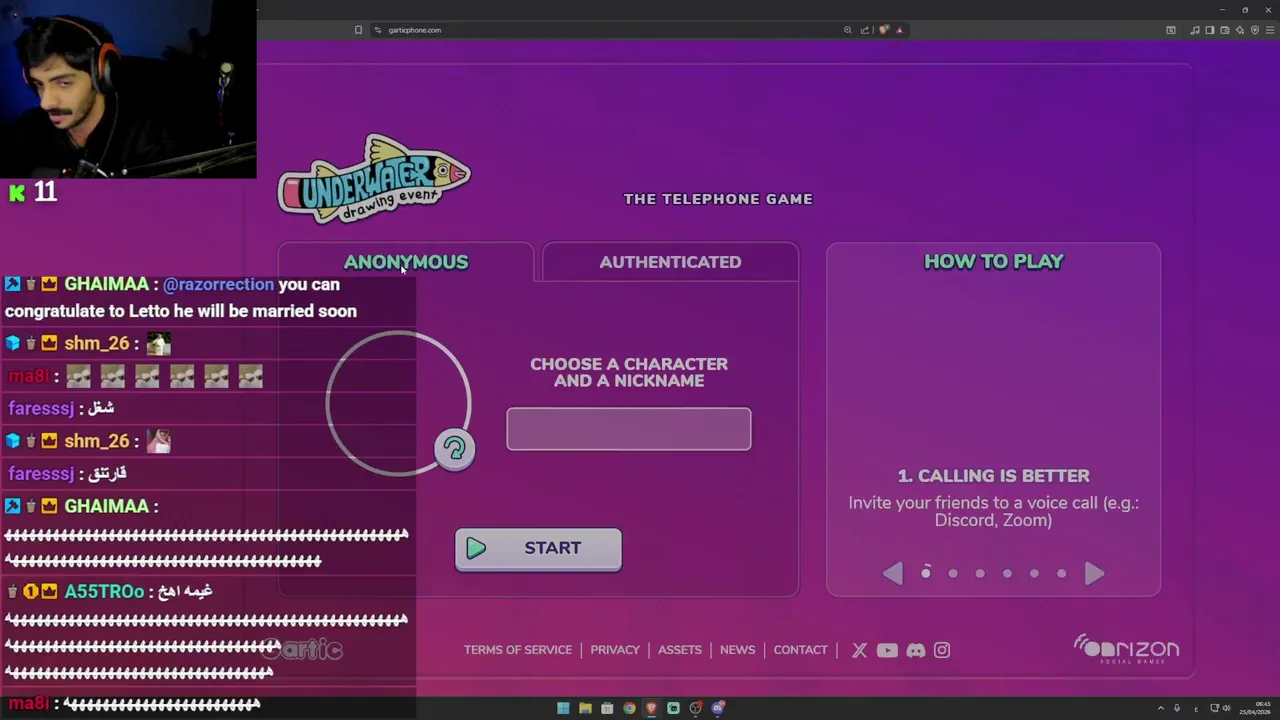The height and width of the screenshot is (720, 1280).
Task: Toggle the browser sidebar panel icon
Action: click(1210, 30)
